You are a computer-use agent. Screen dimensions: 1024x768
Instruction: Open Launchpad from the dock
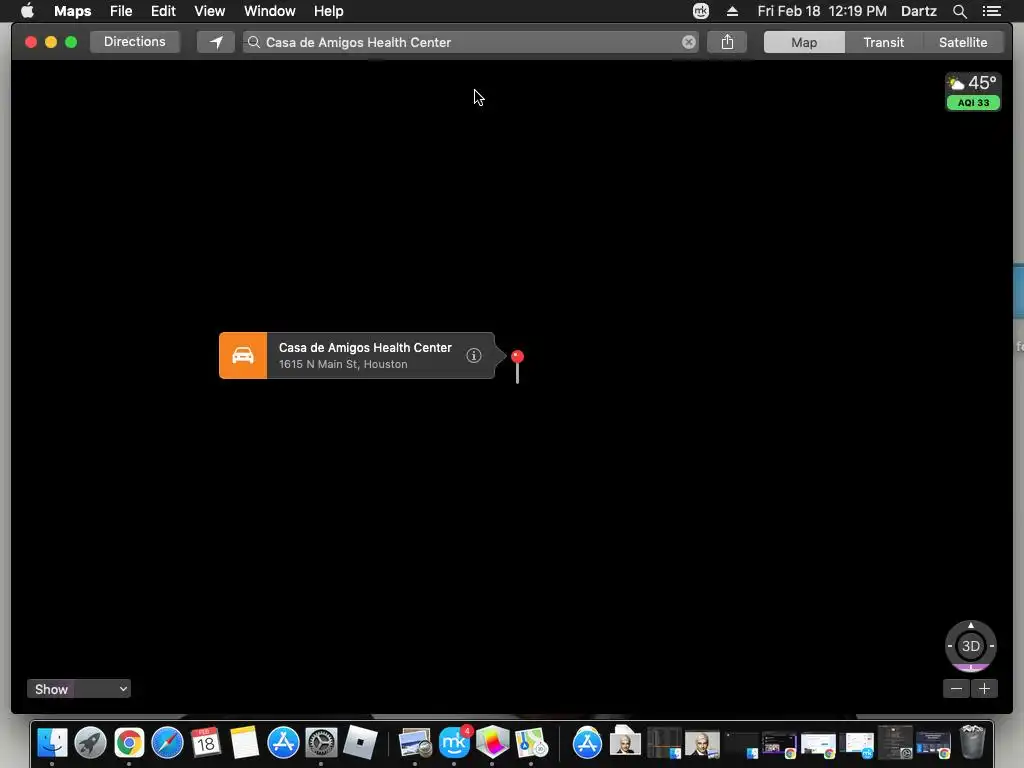[x=90, y=743]
